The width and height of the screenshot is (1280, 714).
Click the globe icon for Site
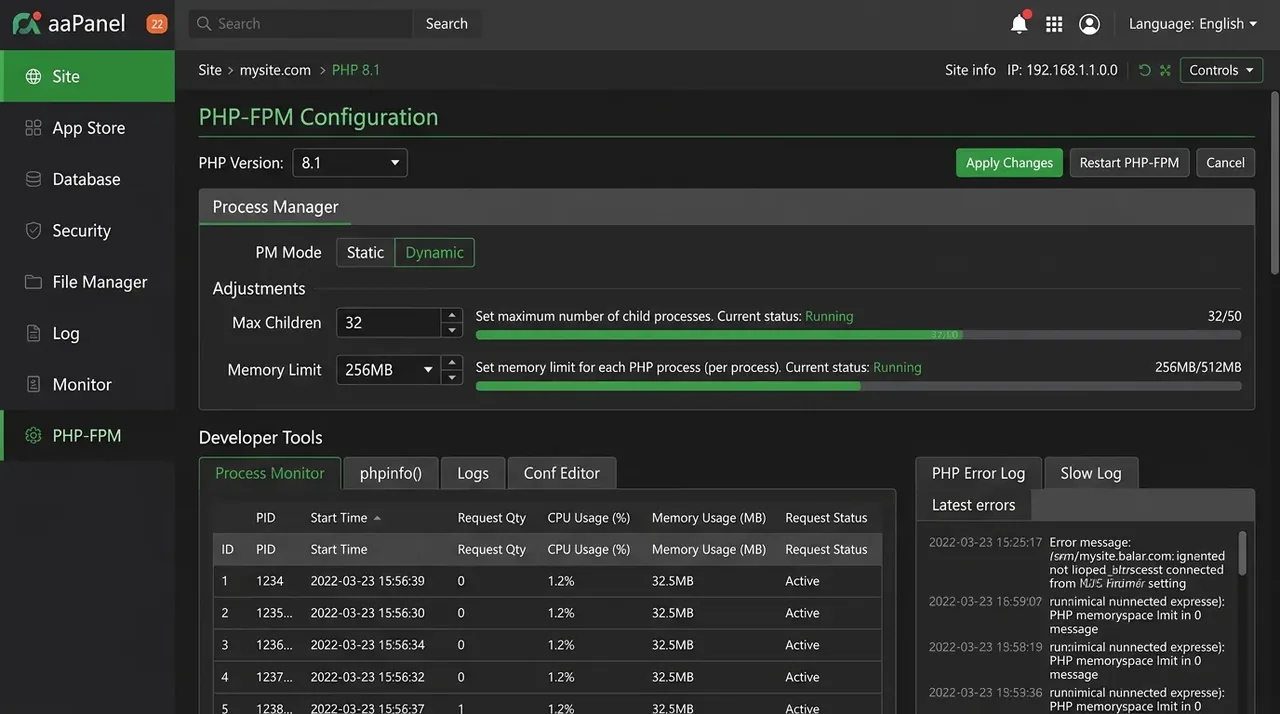pos(34,77)
